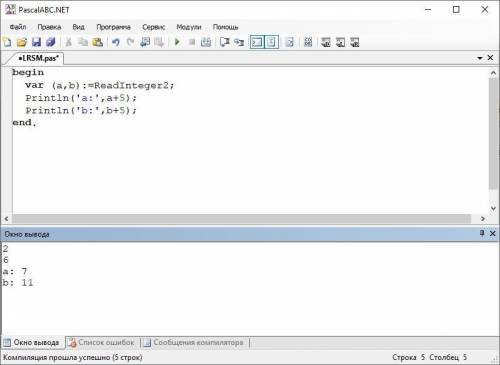Click the grid-like toolbar icon
Image resolution: width=500 pixels, height=365 pixels.
308,42
